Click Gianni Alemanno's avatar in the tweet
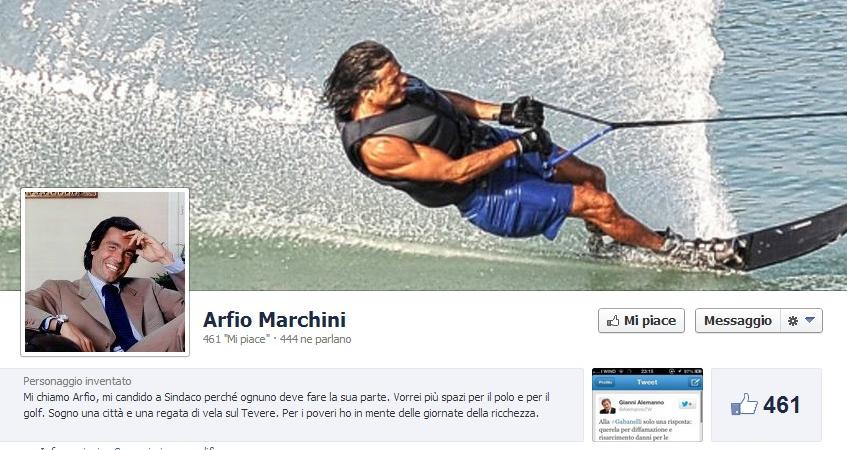 (x=607, y=406)
